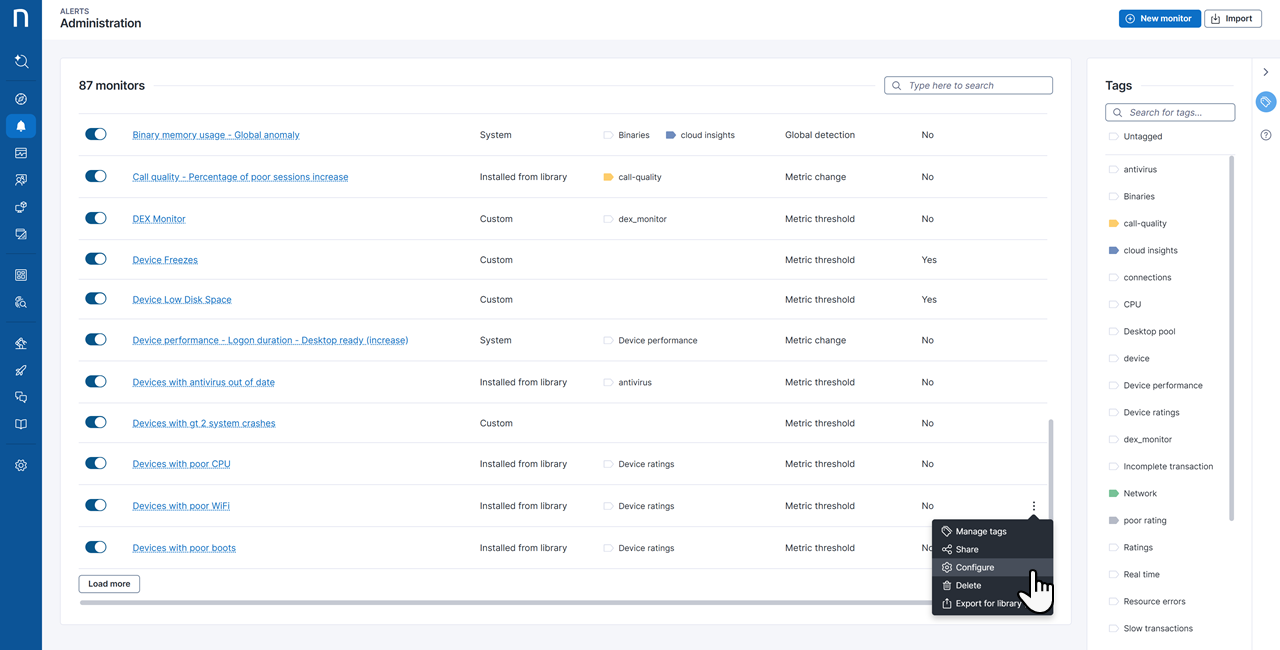
Task: Click the Nexthink logo icon
Action: tap(21, 19)
